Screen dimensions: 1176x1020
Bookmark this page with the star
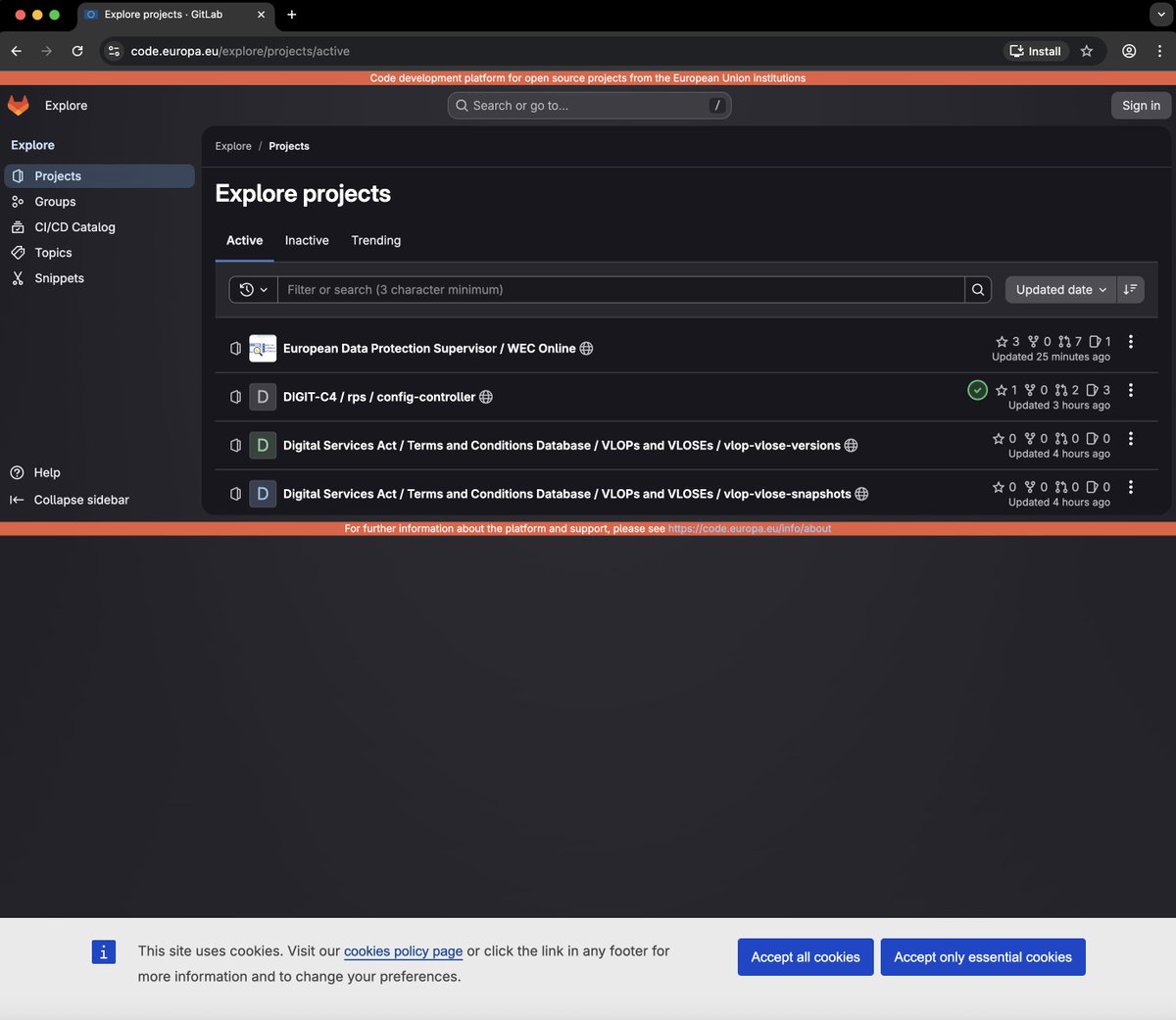click(1087, 51)
